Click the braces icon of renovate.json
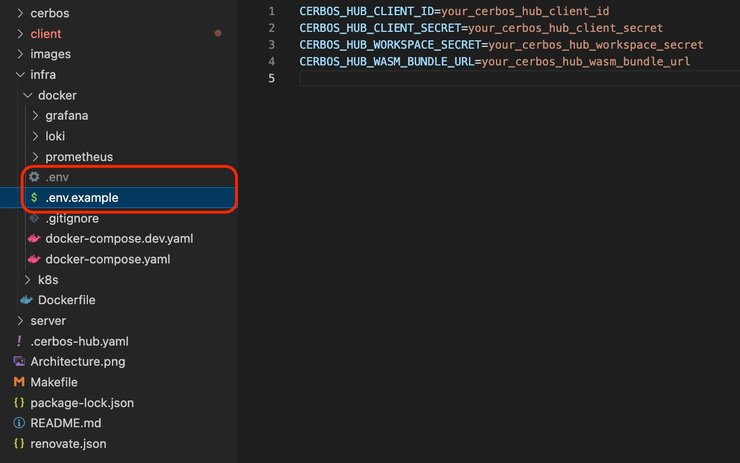This screenshot has width=740, height=463. click(x=19, y=444)
